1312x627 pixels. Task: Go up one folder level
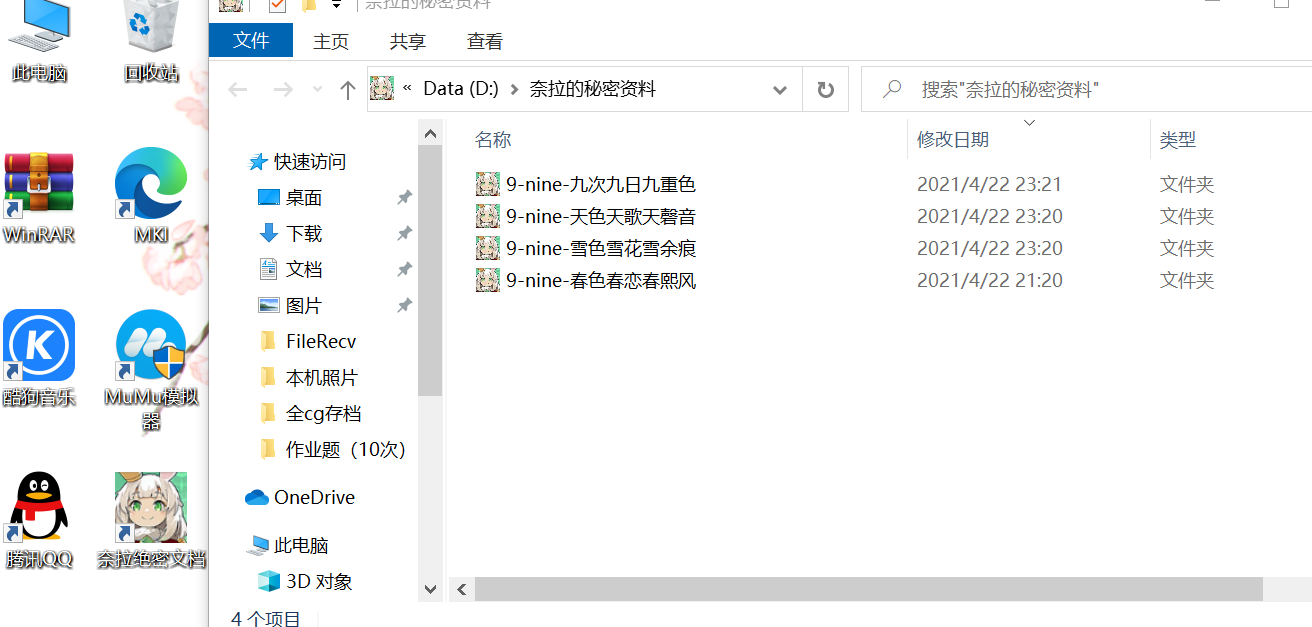[348, 90]
